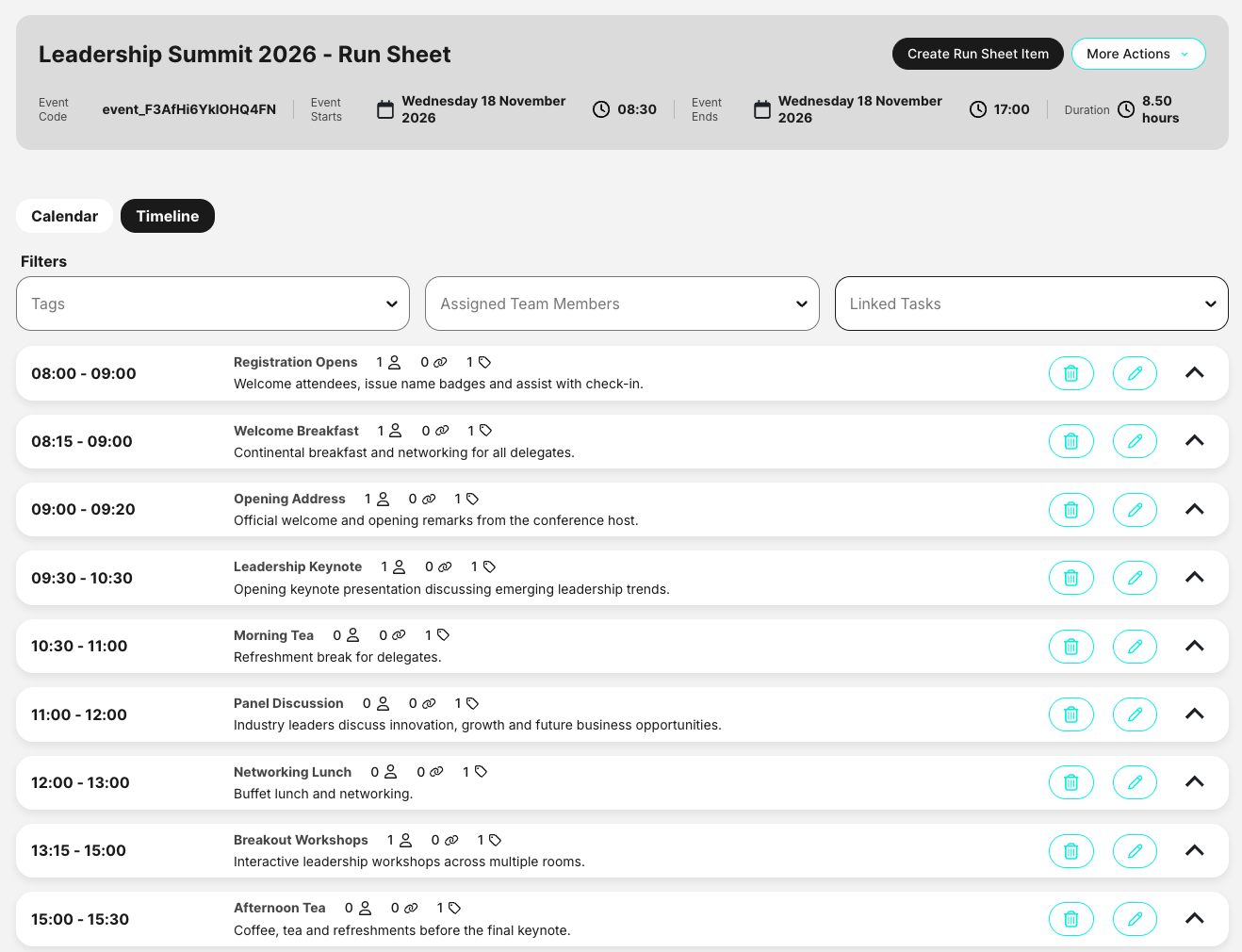The width and height of the screenshot is (1242, 952).
Task: Open the Linked Tasks filter dropdown
Action: 1032,304
